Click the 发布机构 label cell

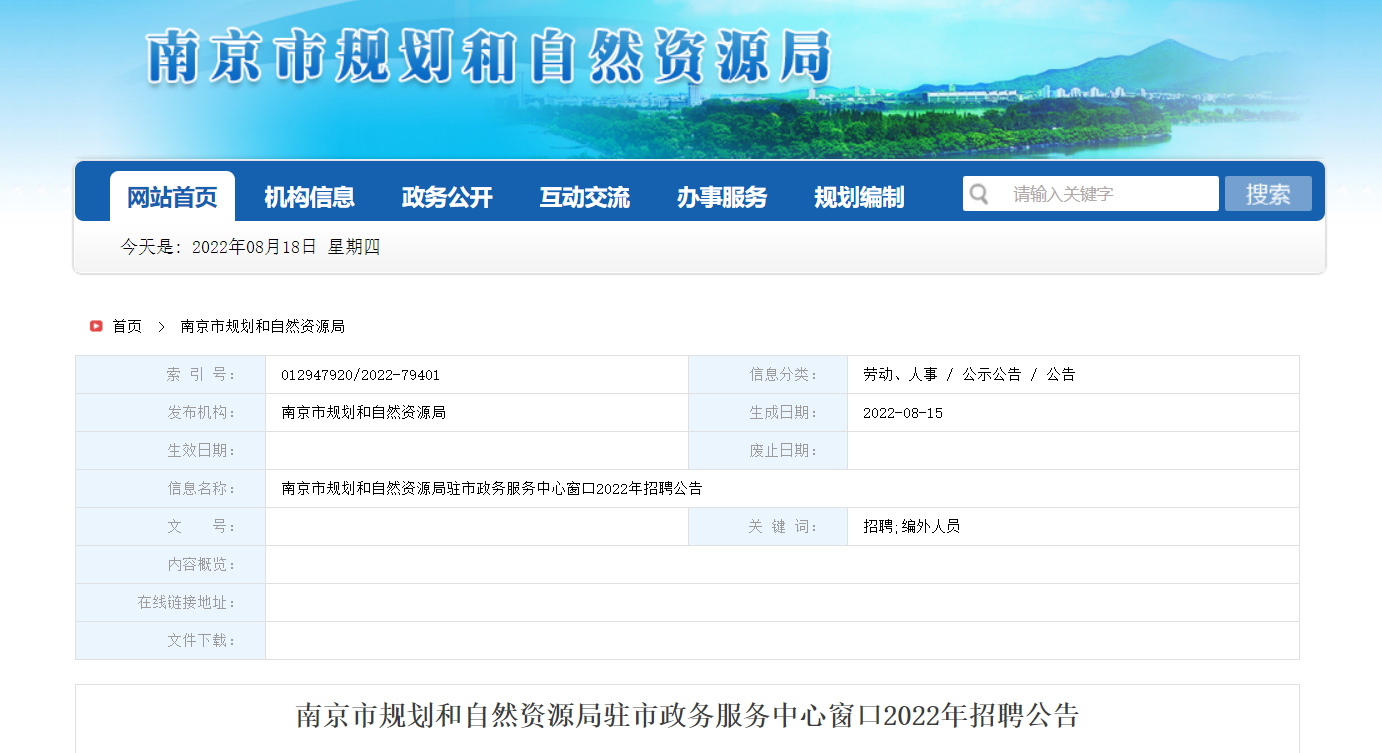pos(170,413)
